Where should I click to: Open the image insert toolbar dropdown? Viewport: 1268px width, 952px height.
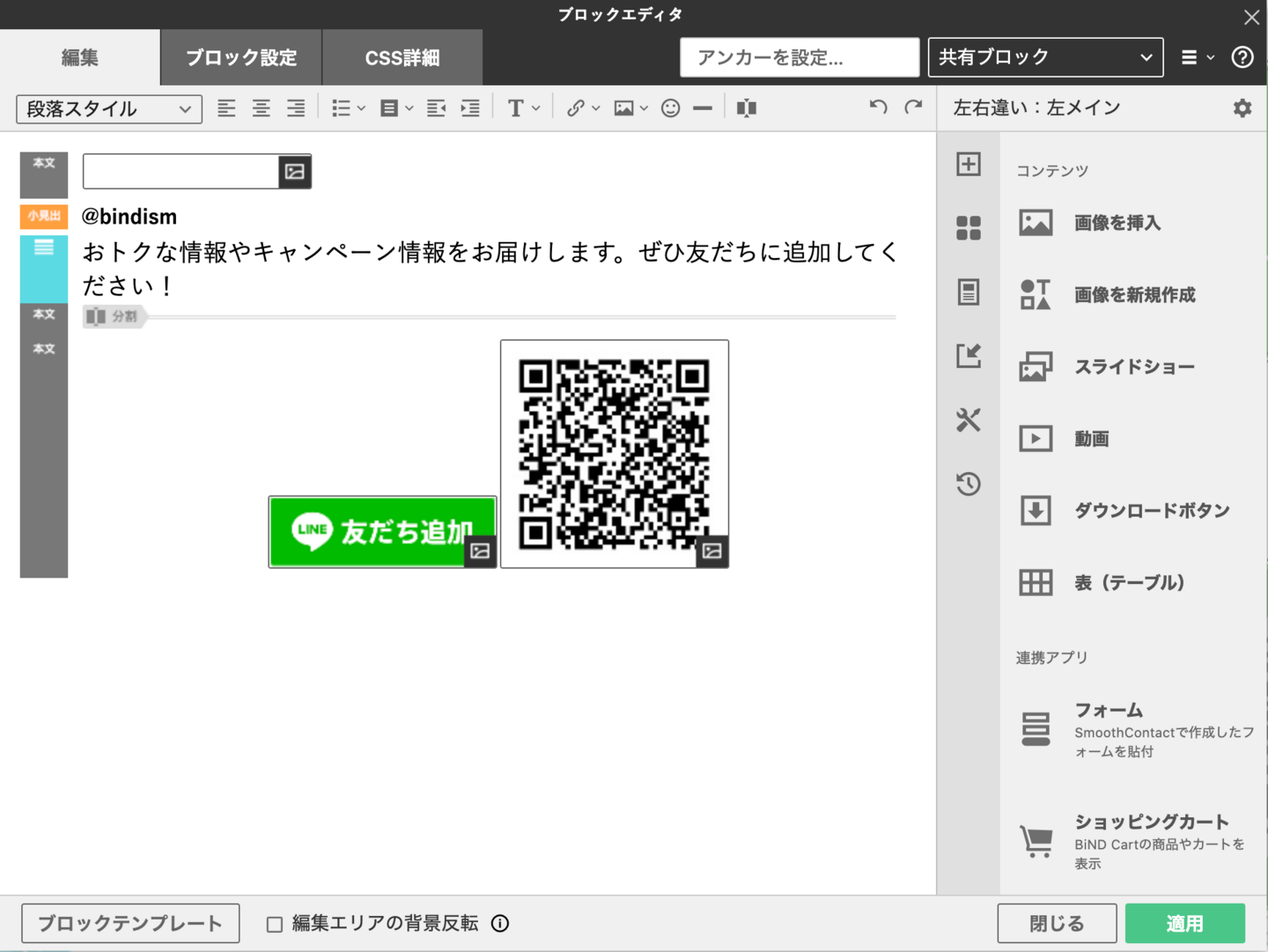click(630, 108)
